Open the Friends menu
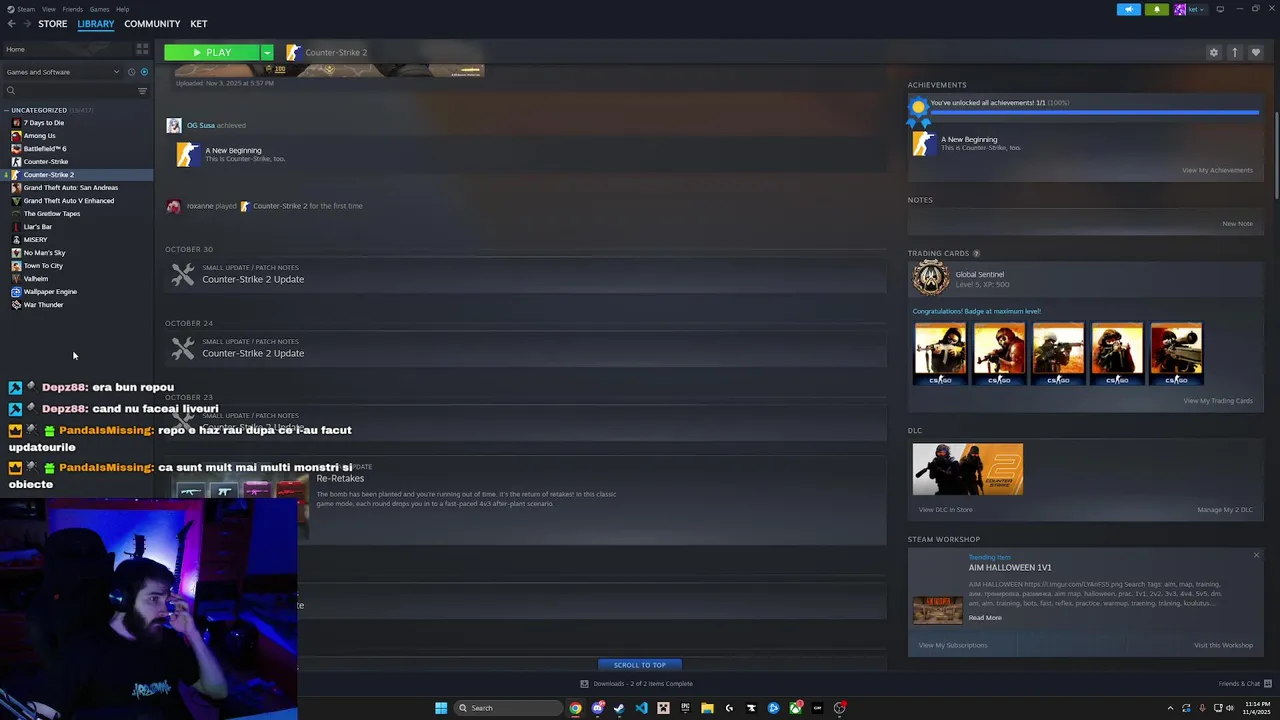This screenshot has width=1280, height=720. [73, 9]
